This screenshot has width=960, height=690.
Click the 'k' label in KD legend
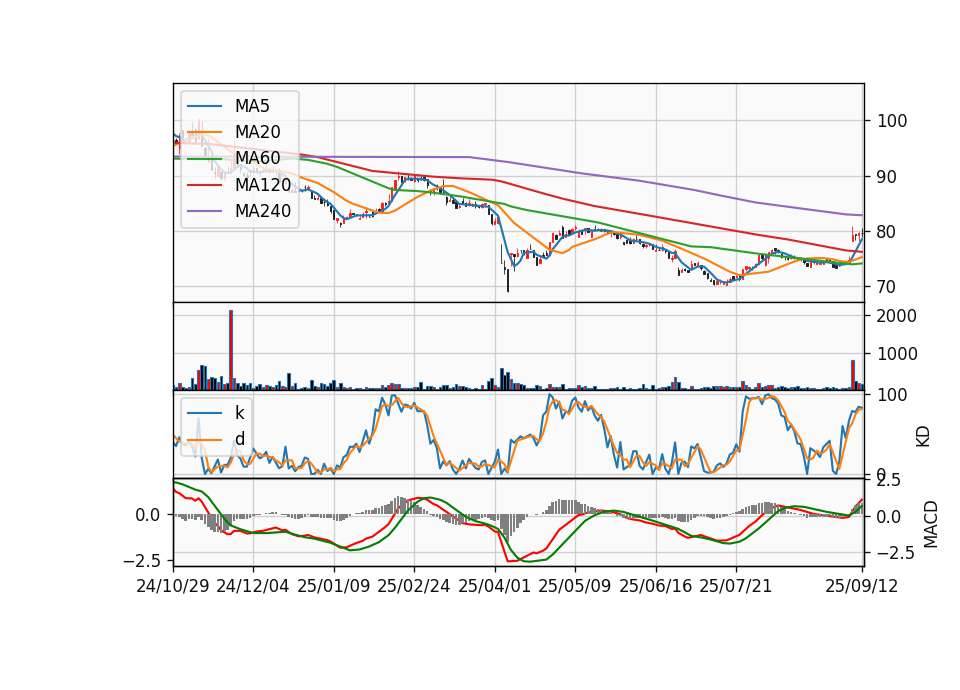(239, 413)
